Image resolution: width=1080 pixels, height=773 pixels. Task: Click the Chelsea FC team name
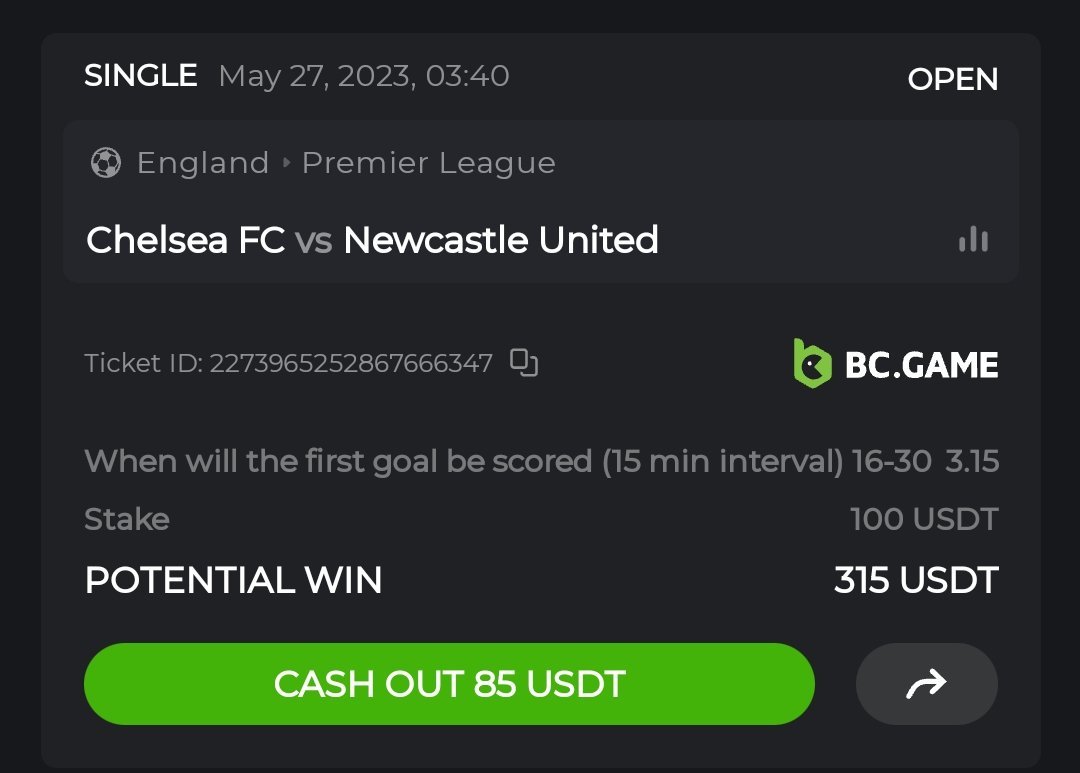(x=185, y=240)
